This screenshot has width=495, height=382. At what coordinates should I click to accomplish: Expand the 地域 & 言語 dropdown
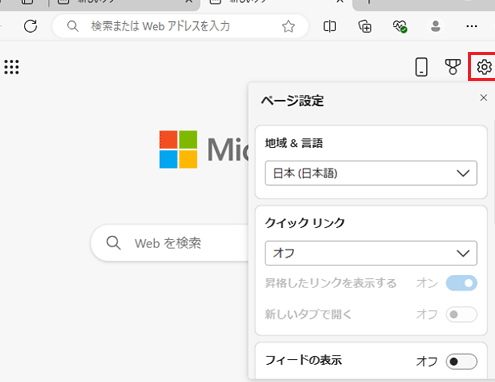[x=371, y=173]
